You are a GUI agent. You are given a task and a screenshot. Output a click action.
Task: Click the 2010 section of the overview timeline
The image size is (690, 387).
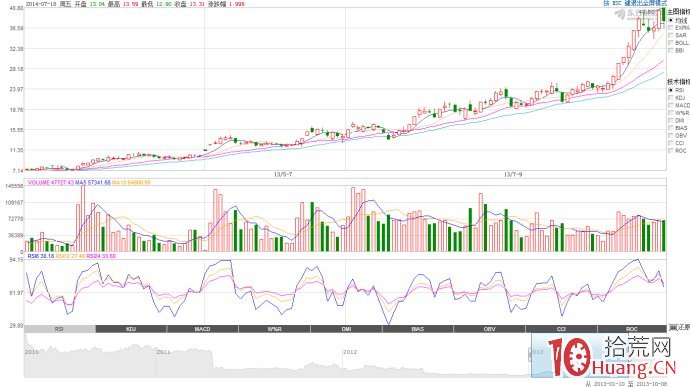point(32,352)
